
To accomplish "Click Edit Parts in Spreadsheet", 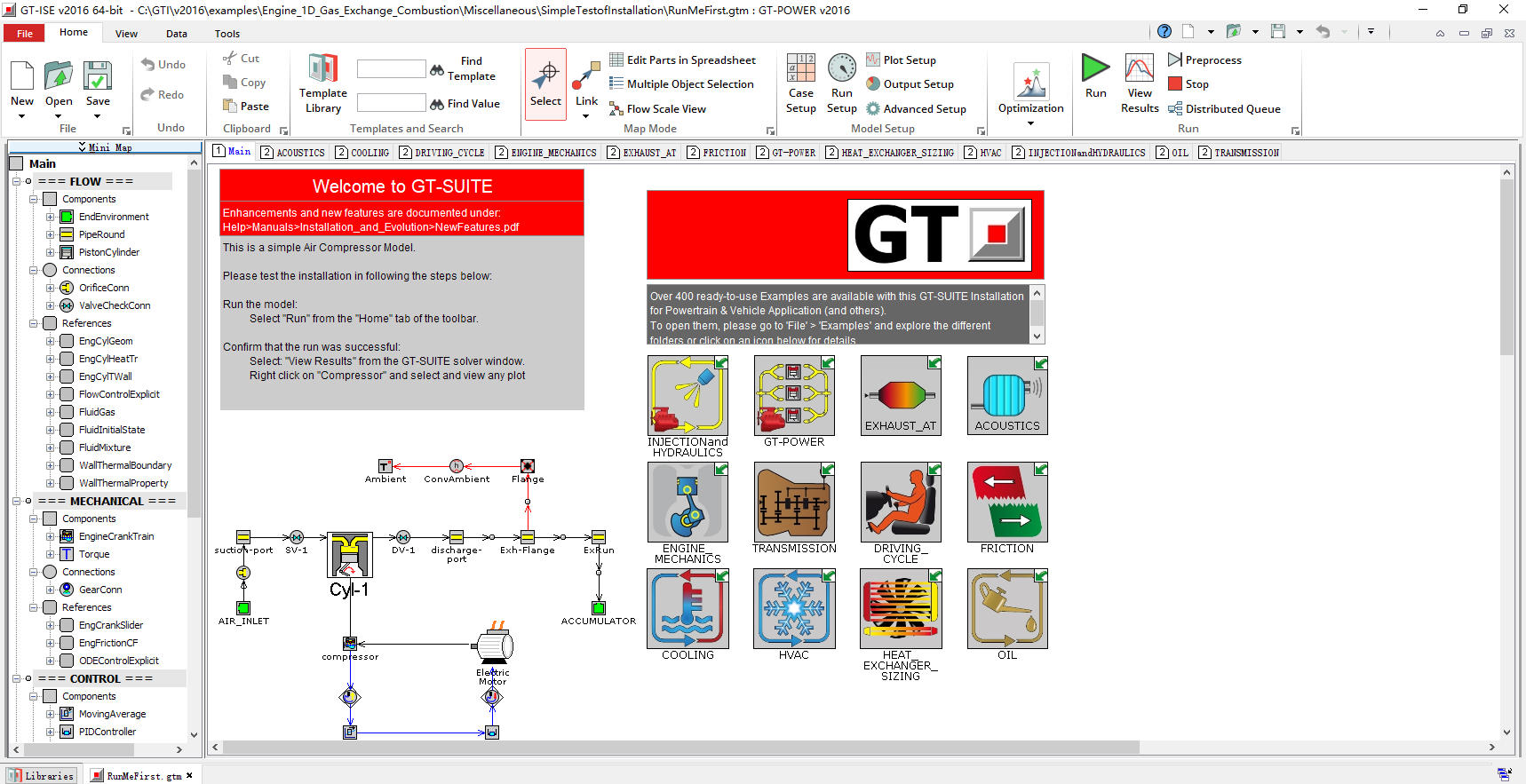I will 682,59.
